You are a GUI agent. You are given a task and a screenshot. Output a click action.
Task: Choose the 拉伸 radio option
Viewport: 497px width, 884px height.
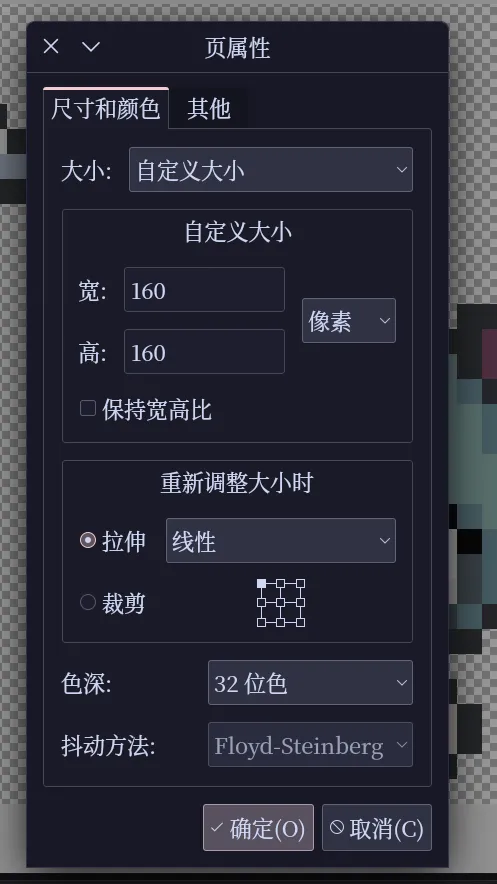tap(88, 541)
